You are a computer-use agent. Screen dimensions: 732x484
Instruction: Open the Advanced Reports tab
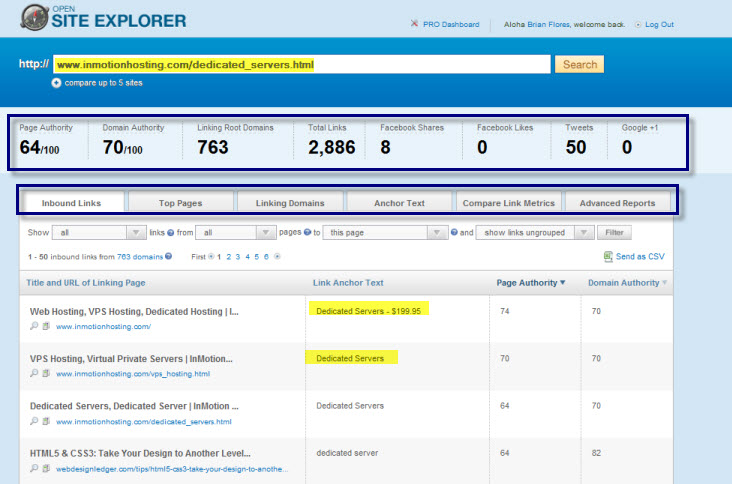[x=617, y=203]
